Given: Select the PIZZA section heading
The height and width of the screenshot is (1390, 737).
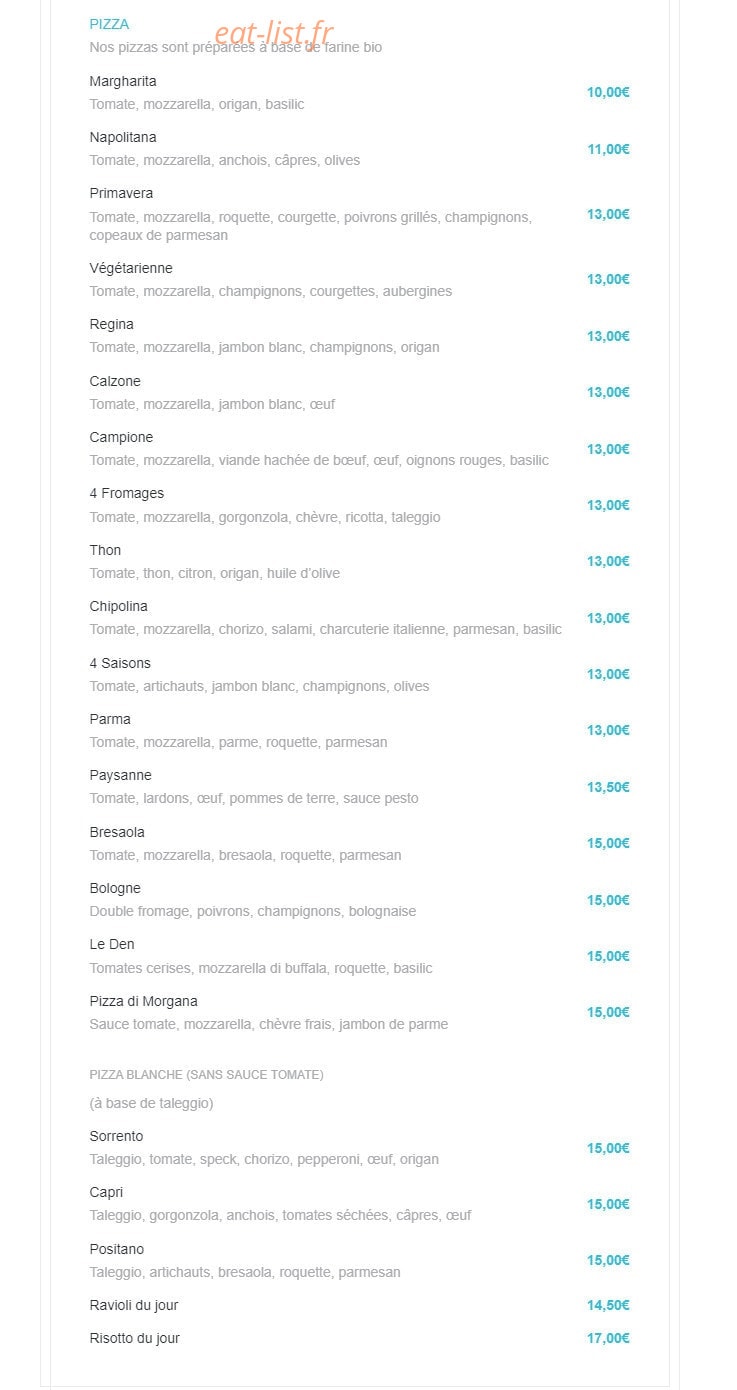Looking at the screenshot, I should 109,24.
